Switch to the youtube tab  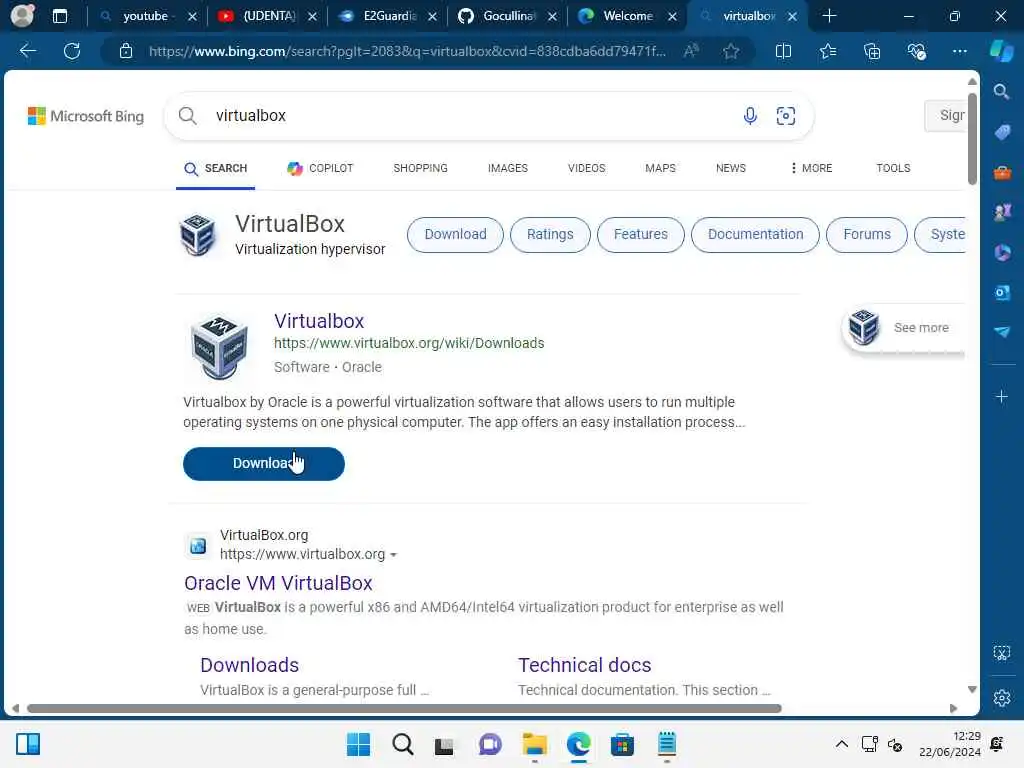145,16
